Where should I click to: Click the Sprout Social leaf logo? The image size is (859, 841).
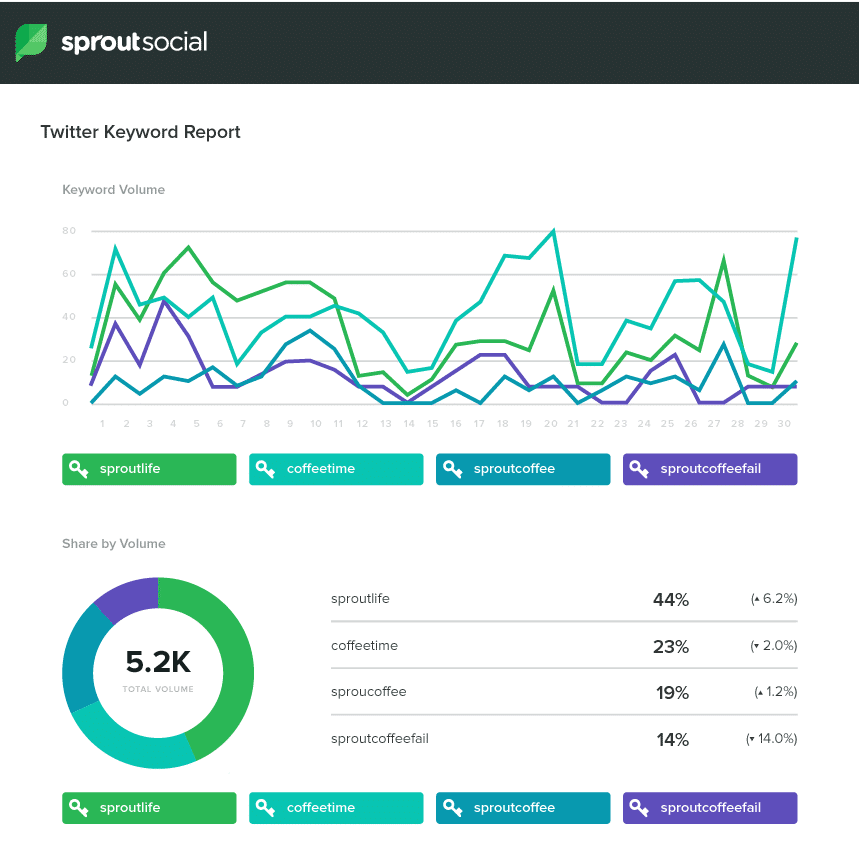(x=29, y=42)
